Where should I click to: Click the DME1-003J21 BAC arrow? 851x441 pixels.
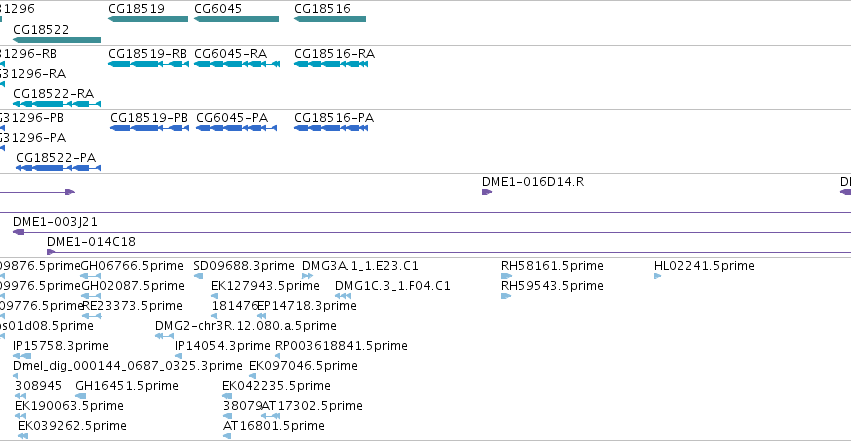click(x=18, y=232)
